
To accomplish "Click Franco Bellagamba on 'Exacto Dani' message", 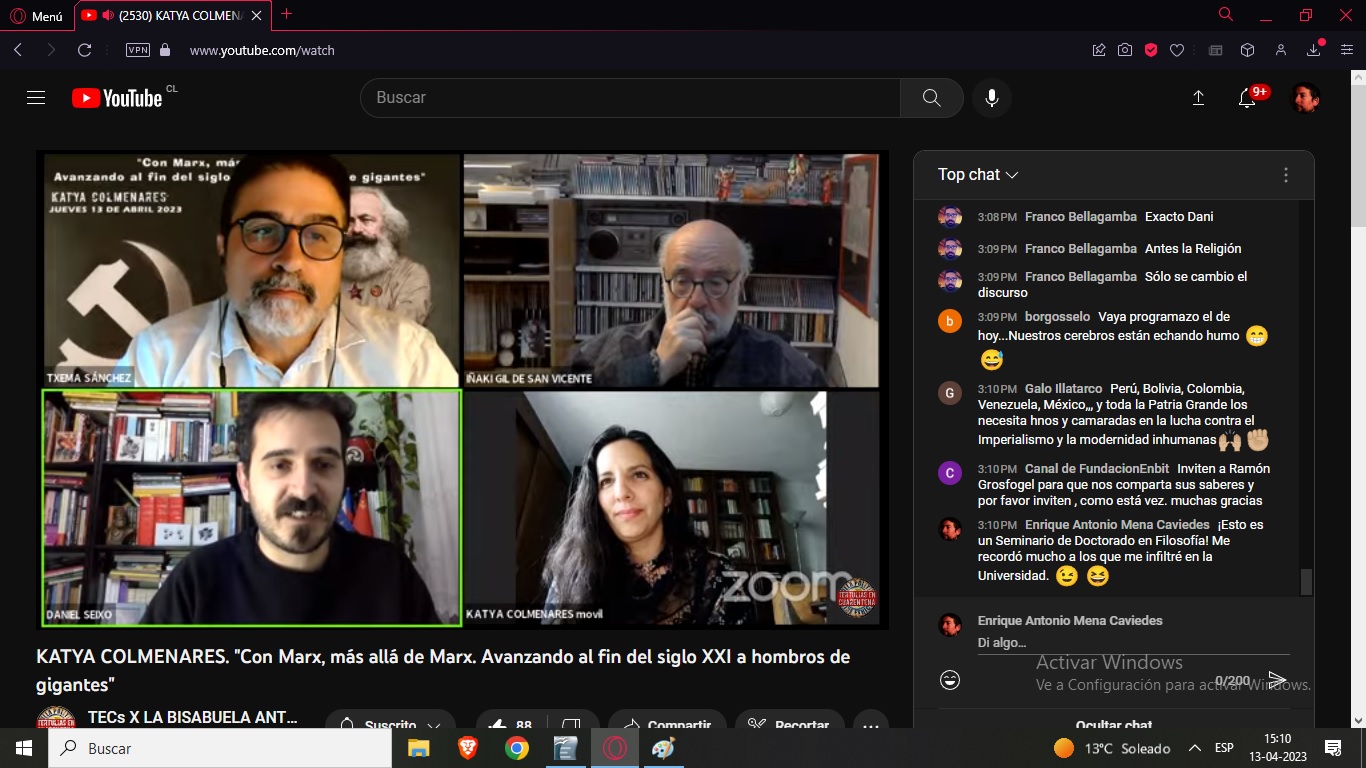I will [1081, 217].
